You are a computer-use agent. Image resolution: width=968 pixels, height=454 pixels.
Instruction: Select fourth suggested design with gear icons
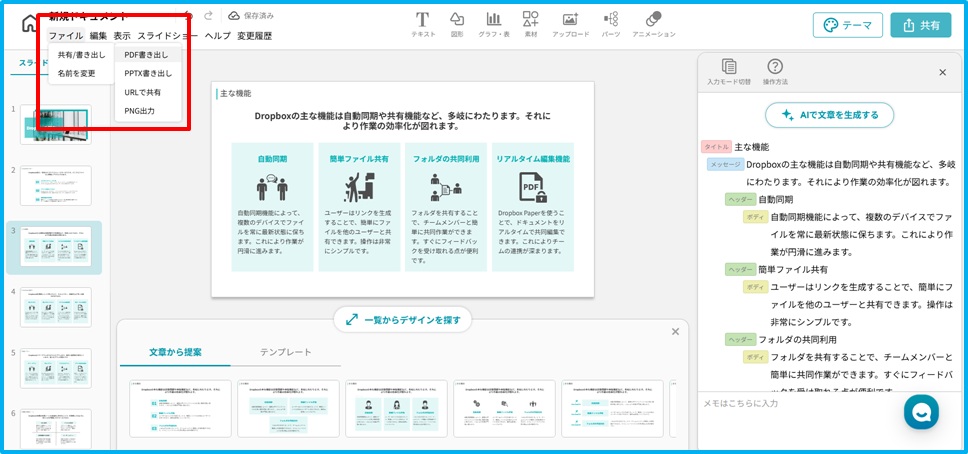504,409
